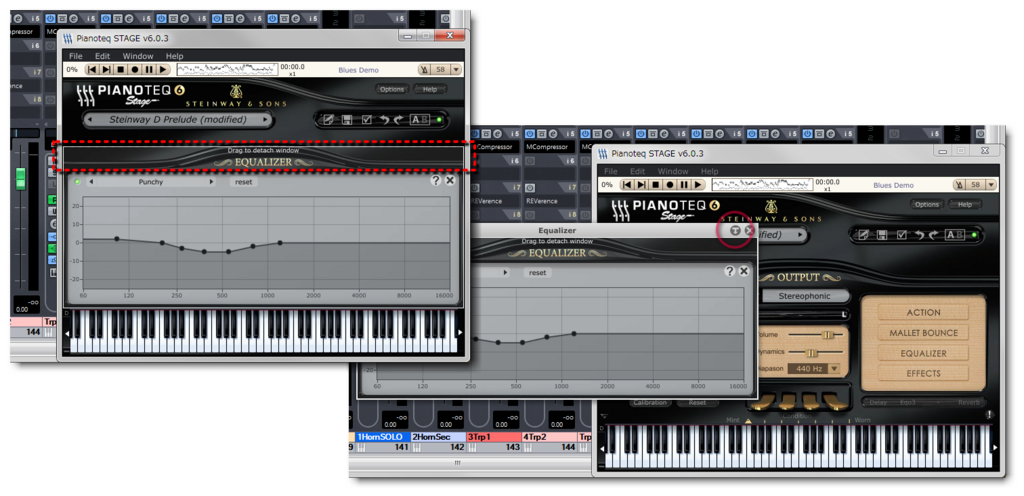The height and width of the screenshot is (496, 1024).
Task: Stop playback in right Pianoteq window
Action: tap(656, 185)
